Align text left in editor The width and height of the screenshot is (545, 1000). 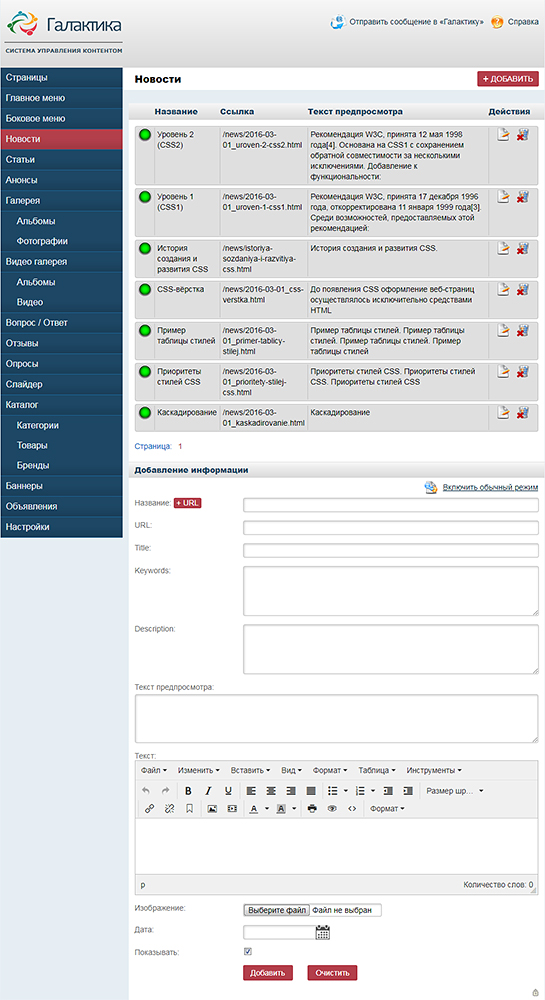coord(251,791)
